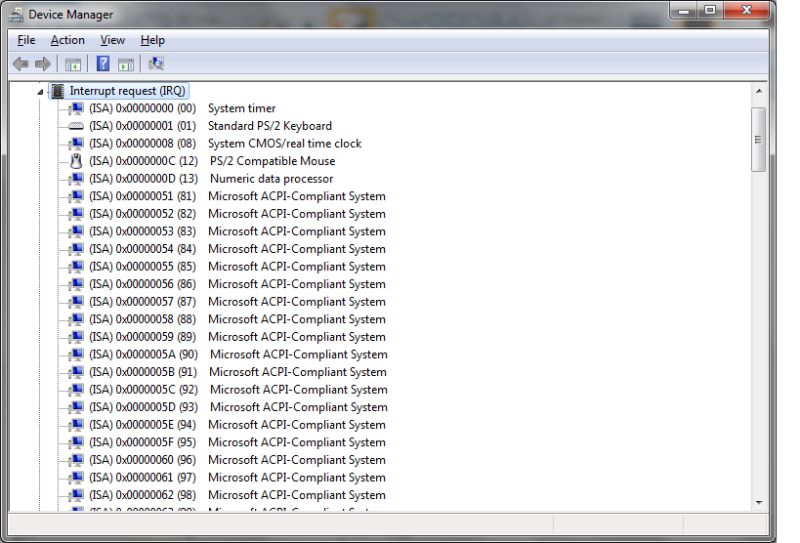This screenshot has width=800, height=543.
Task: Select the (ISA) 0x00000057 (87) row
Action: click(237, 302)
